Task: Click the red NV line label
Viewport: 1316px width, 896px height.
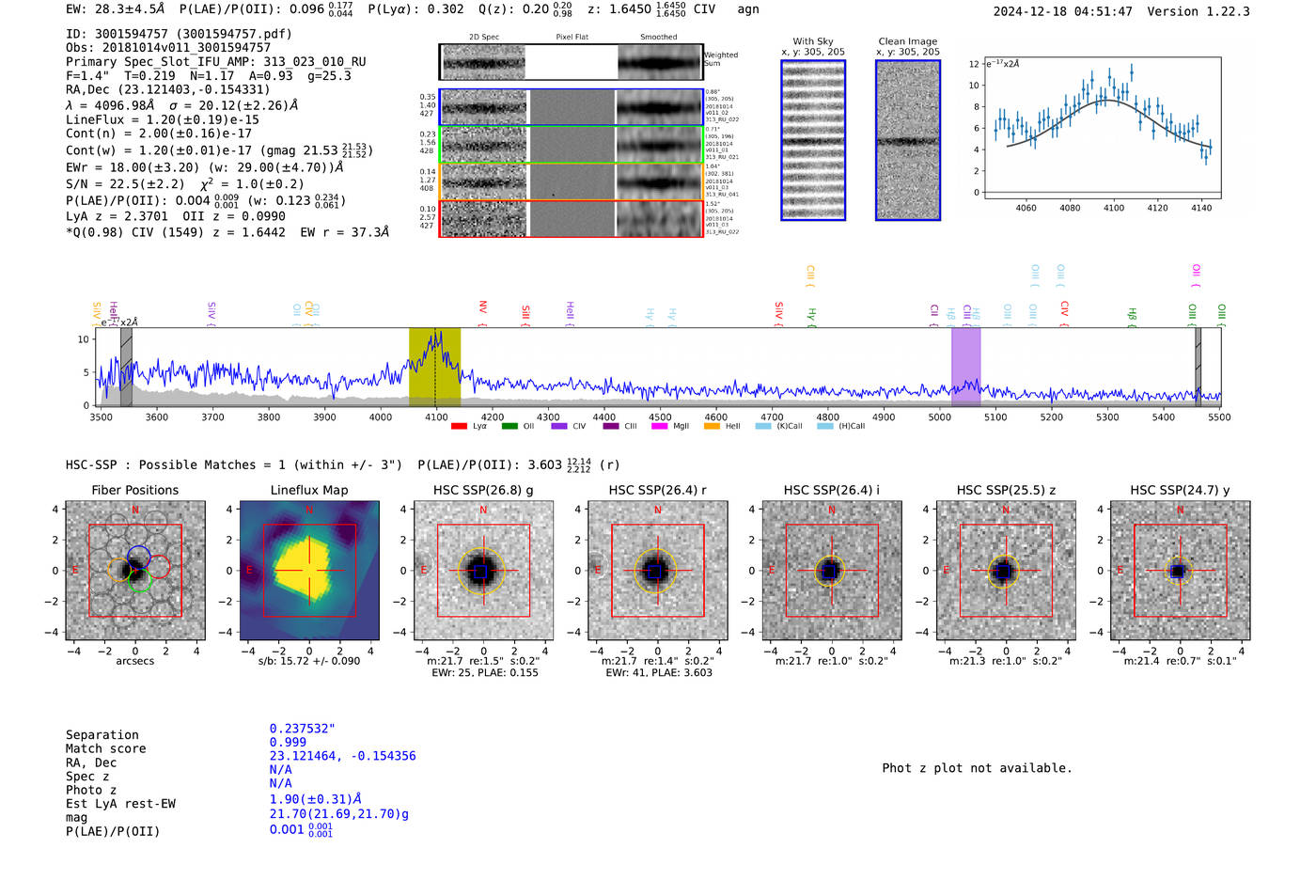Action: point(483,309)
